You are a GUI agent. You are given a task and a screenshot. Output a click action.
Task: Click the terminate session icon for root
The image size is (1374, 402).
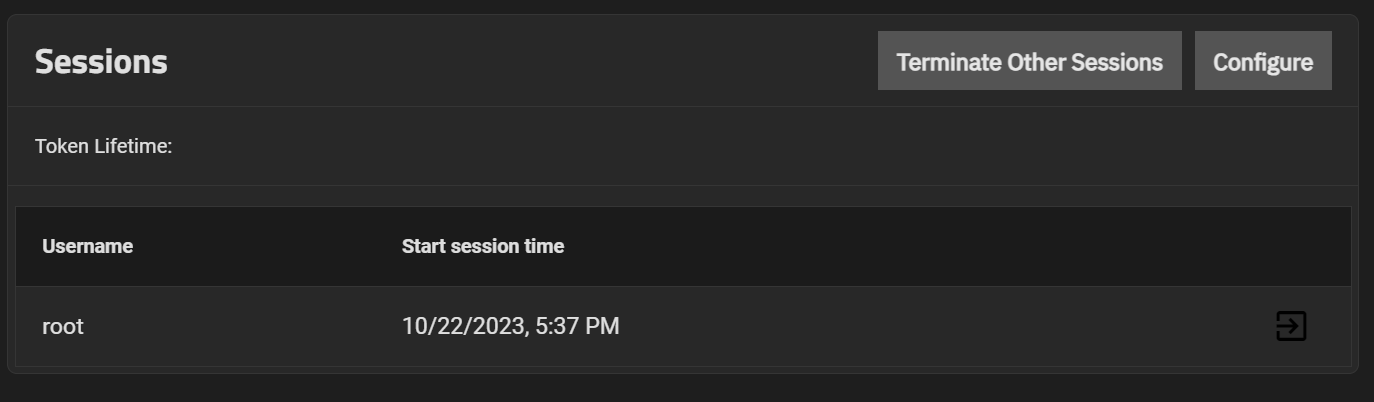[x=1291, y=326]
